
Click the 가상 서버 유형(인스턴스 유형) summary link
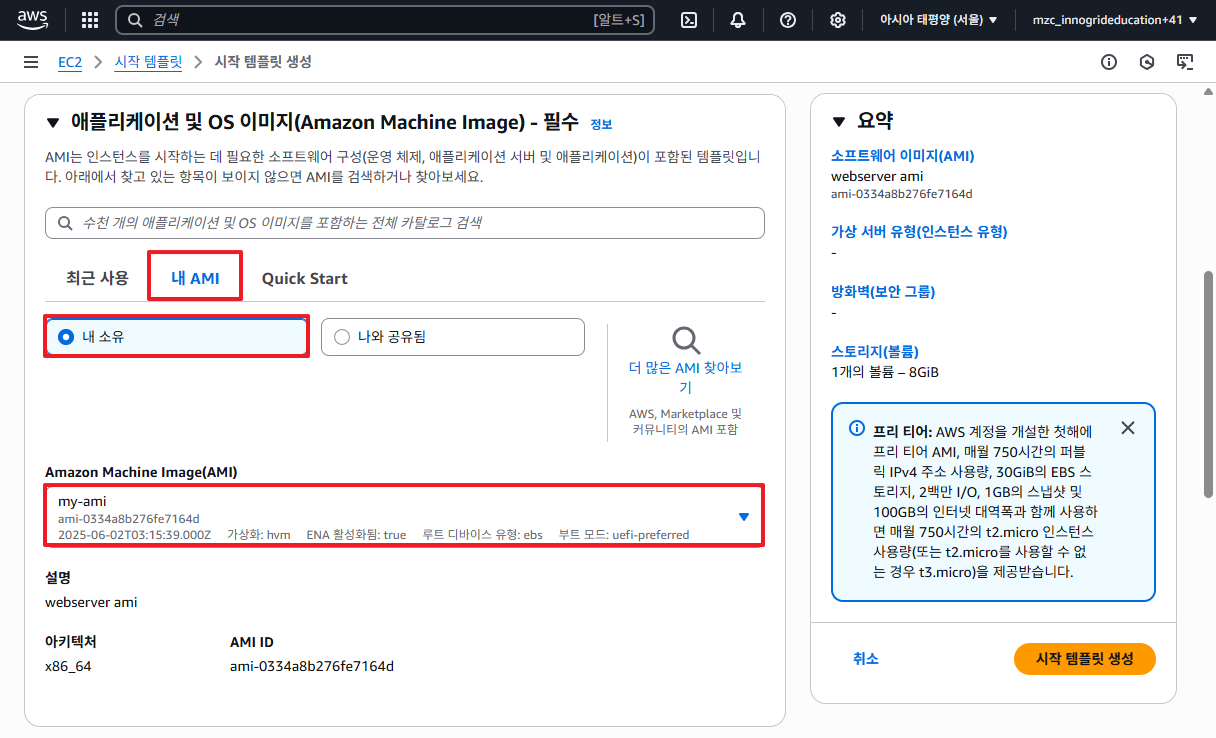tap(919, 231)
